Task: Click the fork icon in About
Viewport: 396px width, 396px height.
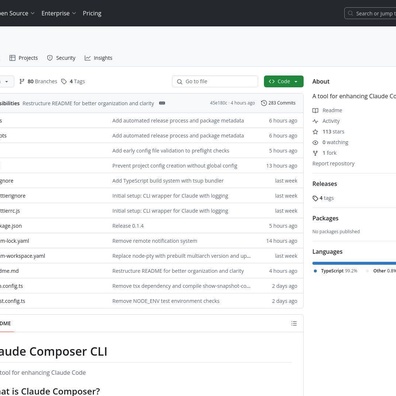Action: [x=315, y=153]
